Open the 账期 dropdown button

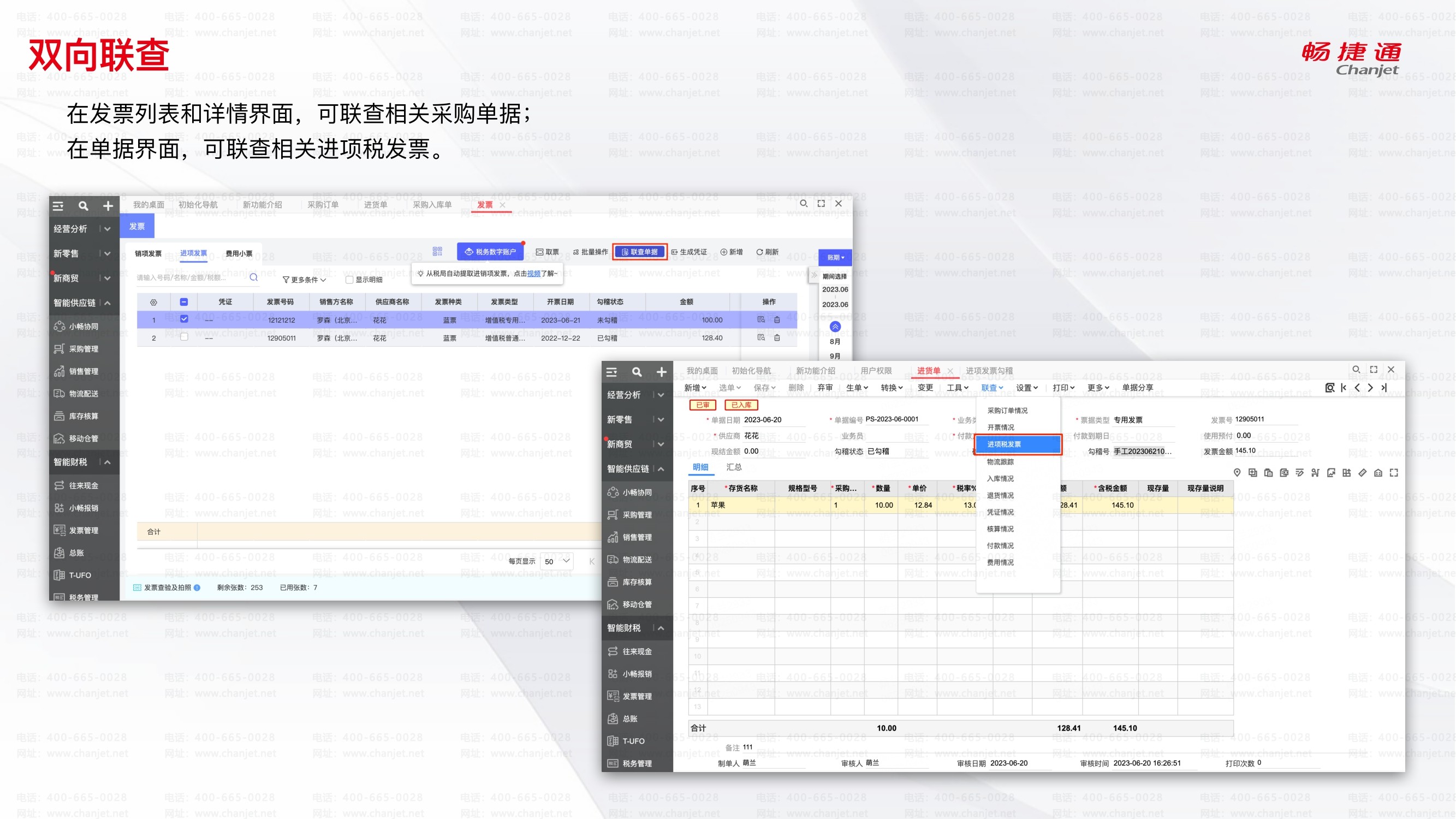point(835,258)
